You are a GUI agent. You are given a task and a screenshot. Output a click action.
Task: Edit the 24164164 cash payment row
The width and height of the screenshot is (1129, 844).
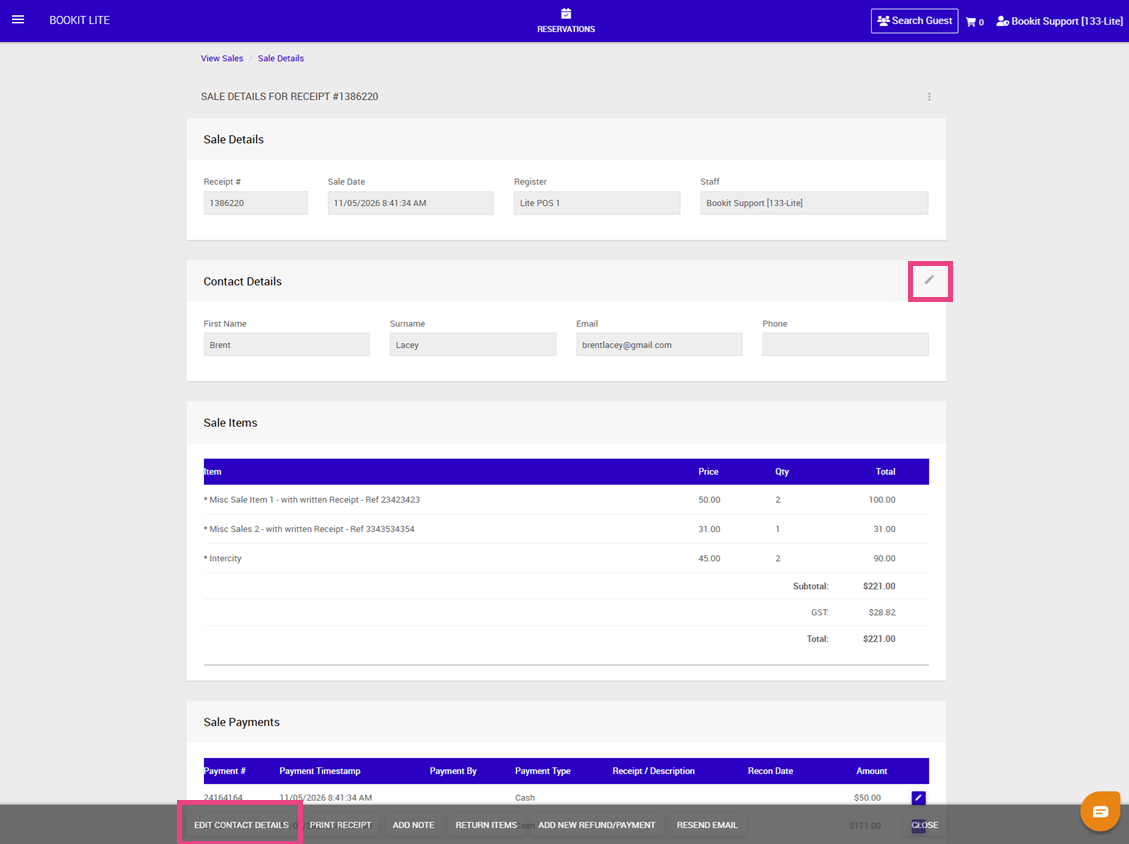click(x=918, y=797)
